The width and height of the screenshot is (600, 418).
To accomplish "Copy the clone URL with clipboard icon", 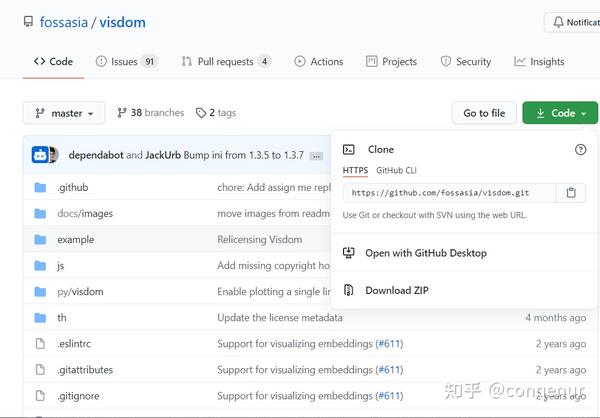I will (571, 193).
